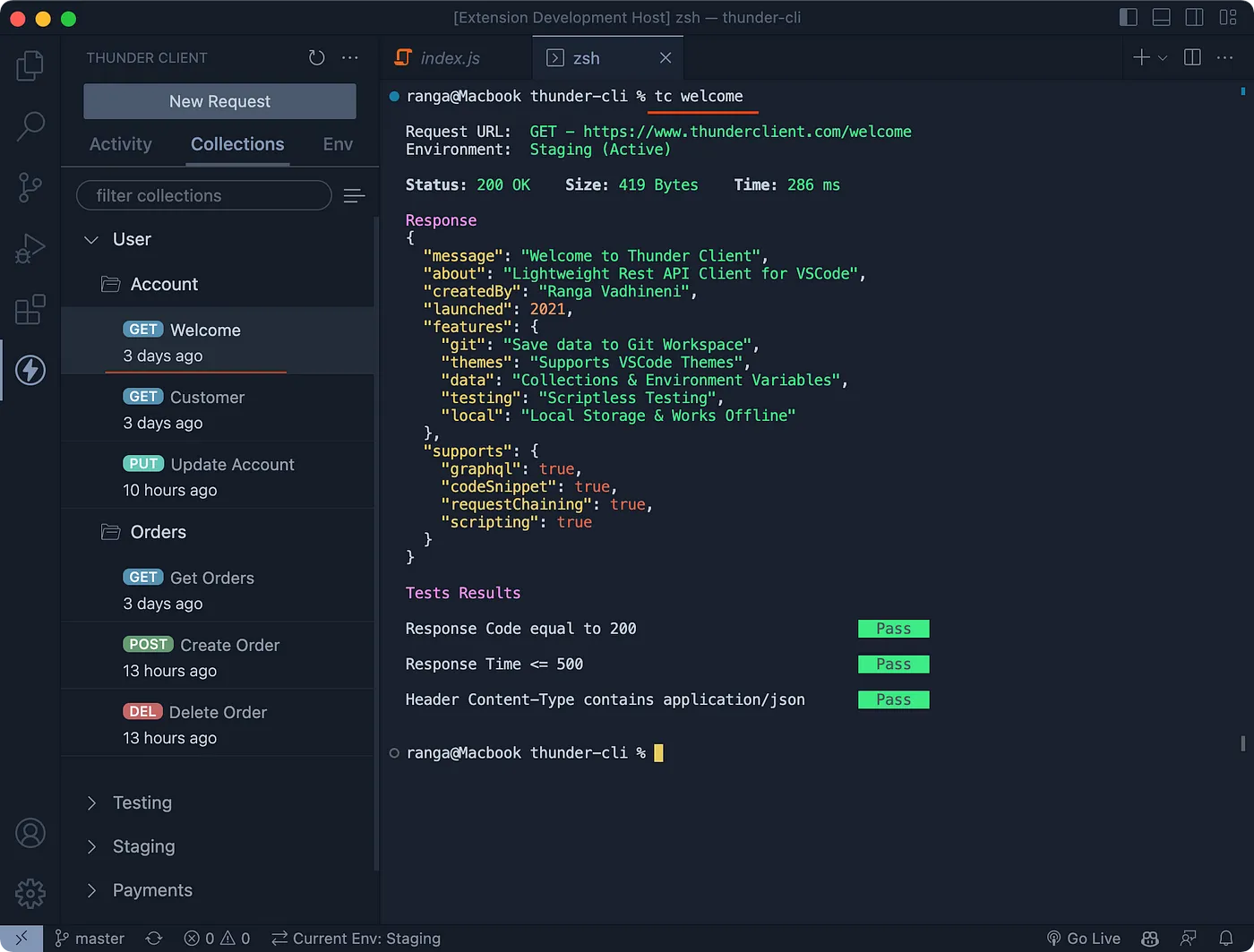The width and height of the screenshot is (1254, 952).
Task: Open the Thunder Client lightning icon
Action: pos(30,370)
